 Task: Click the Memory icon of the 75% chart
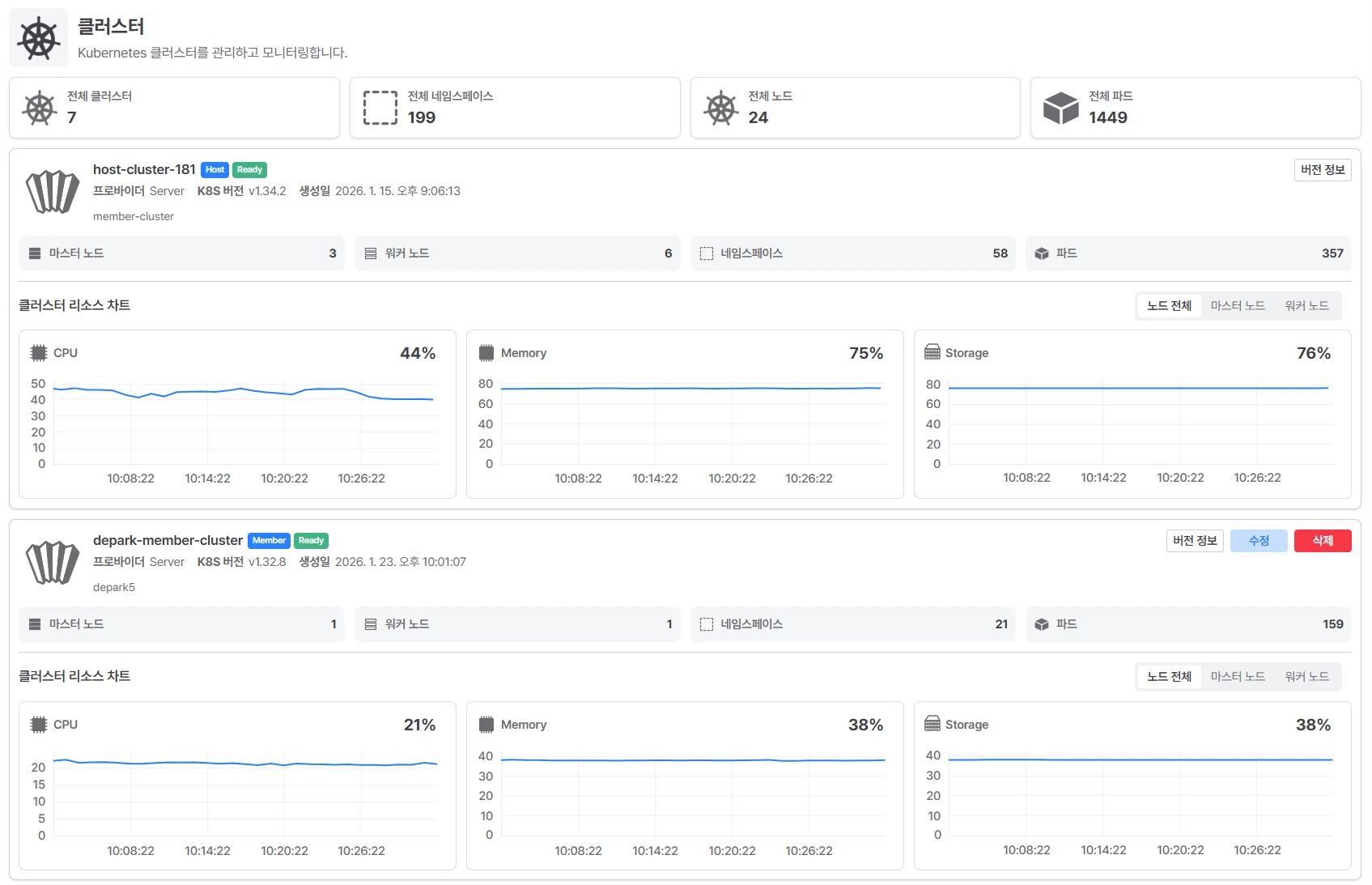click(x=486, y=353)
